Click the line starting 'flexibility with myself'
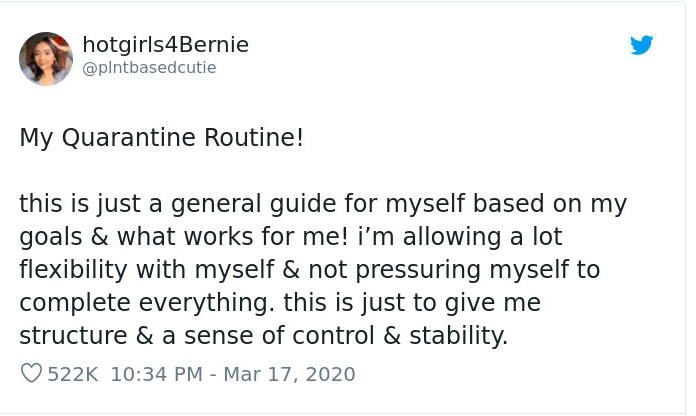This screenshot has width=696, height=416. point(310,270)
